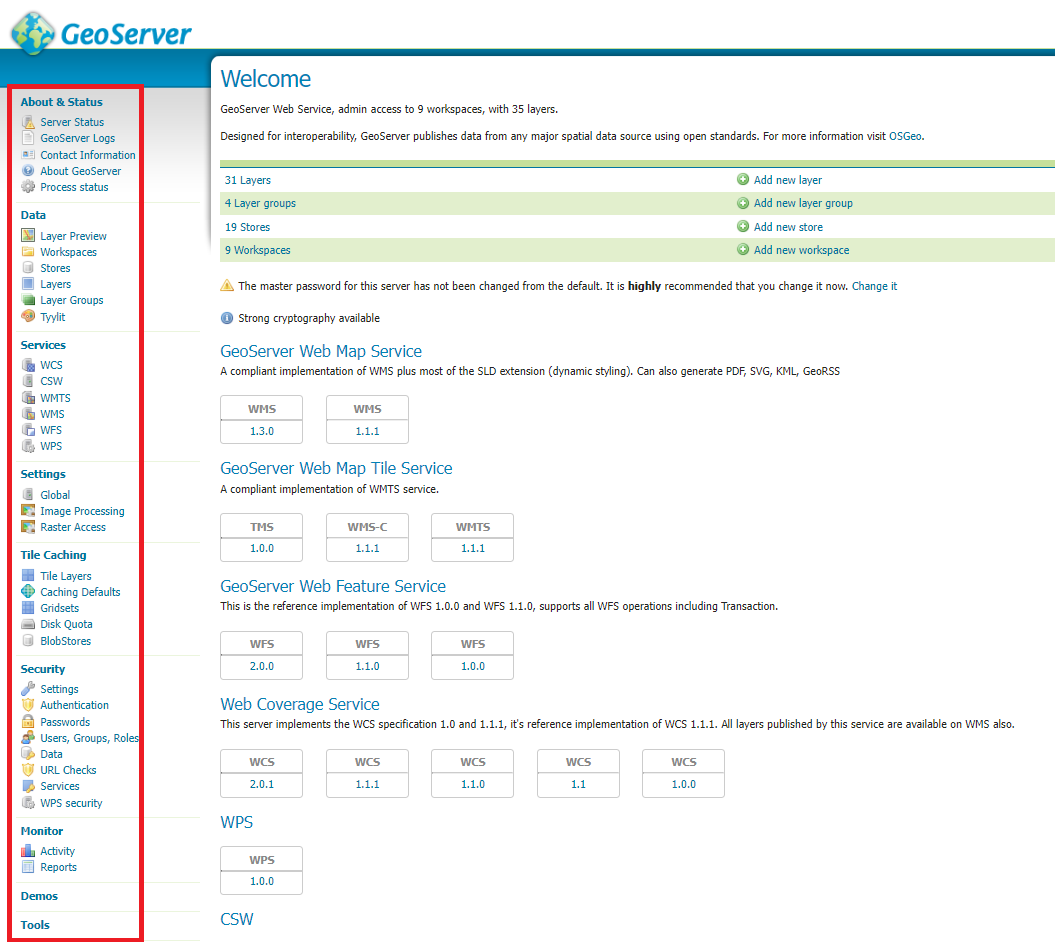Open the Layer Groups menu item
Viewport: 1055px width, 942px height.
point(72,300)
